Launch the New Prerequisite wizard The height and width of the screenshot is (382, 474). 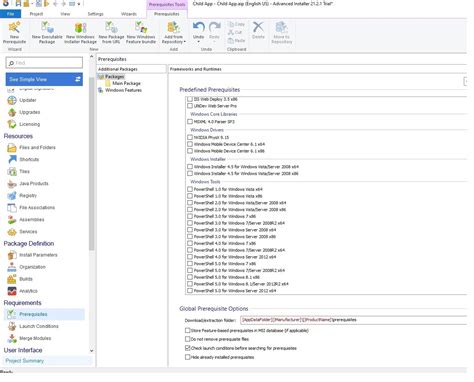pos(14,33)
